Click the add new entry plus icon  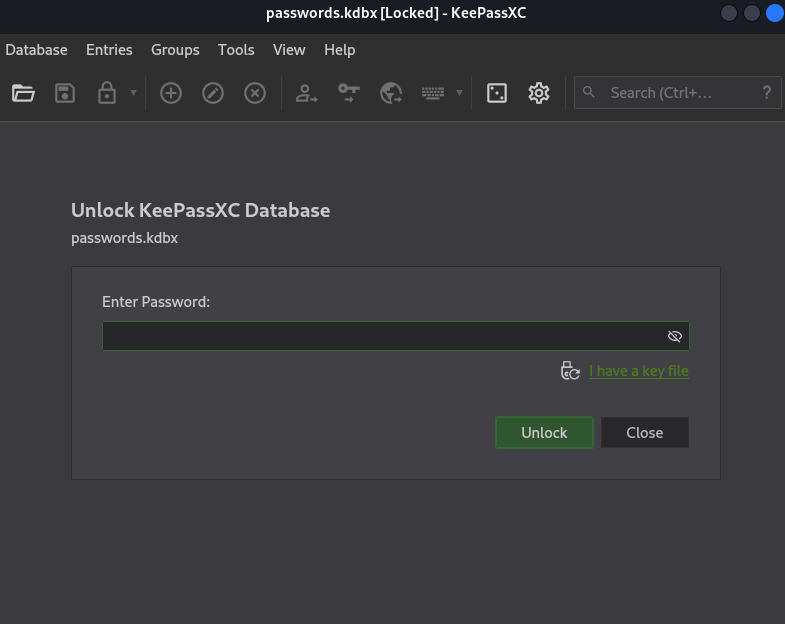[171, 93]
